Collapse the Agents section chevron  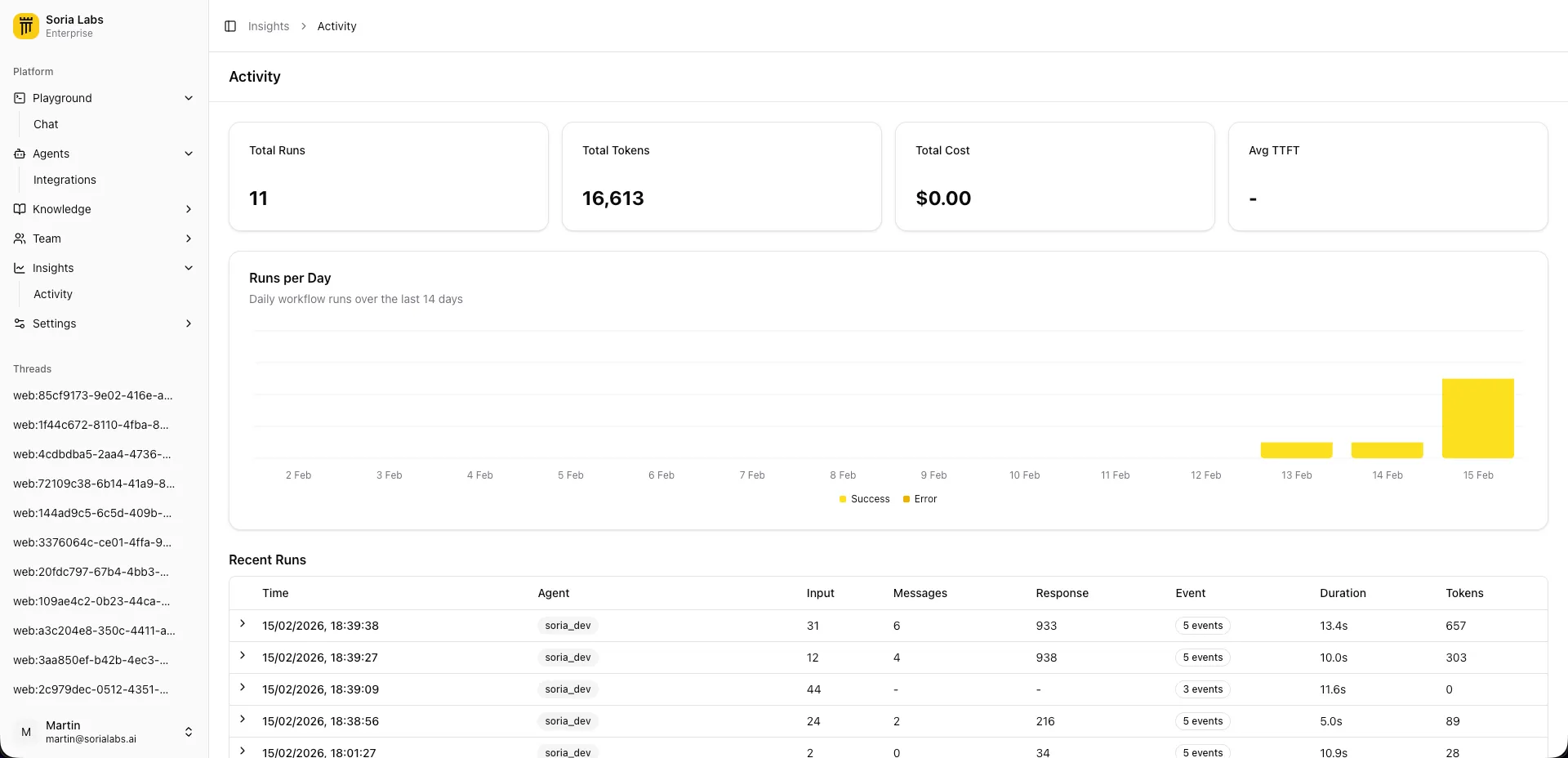189,154
